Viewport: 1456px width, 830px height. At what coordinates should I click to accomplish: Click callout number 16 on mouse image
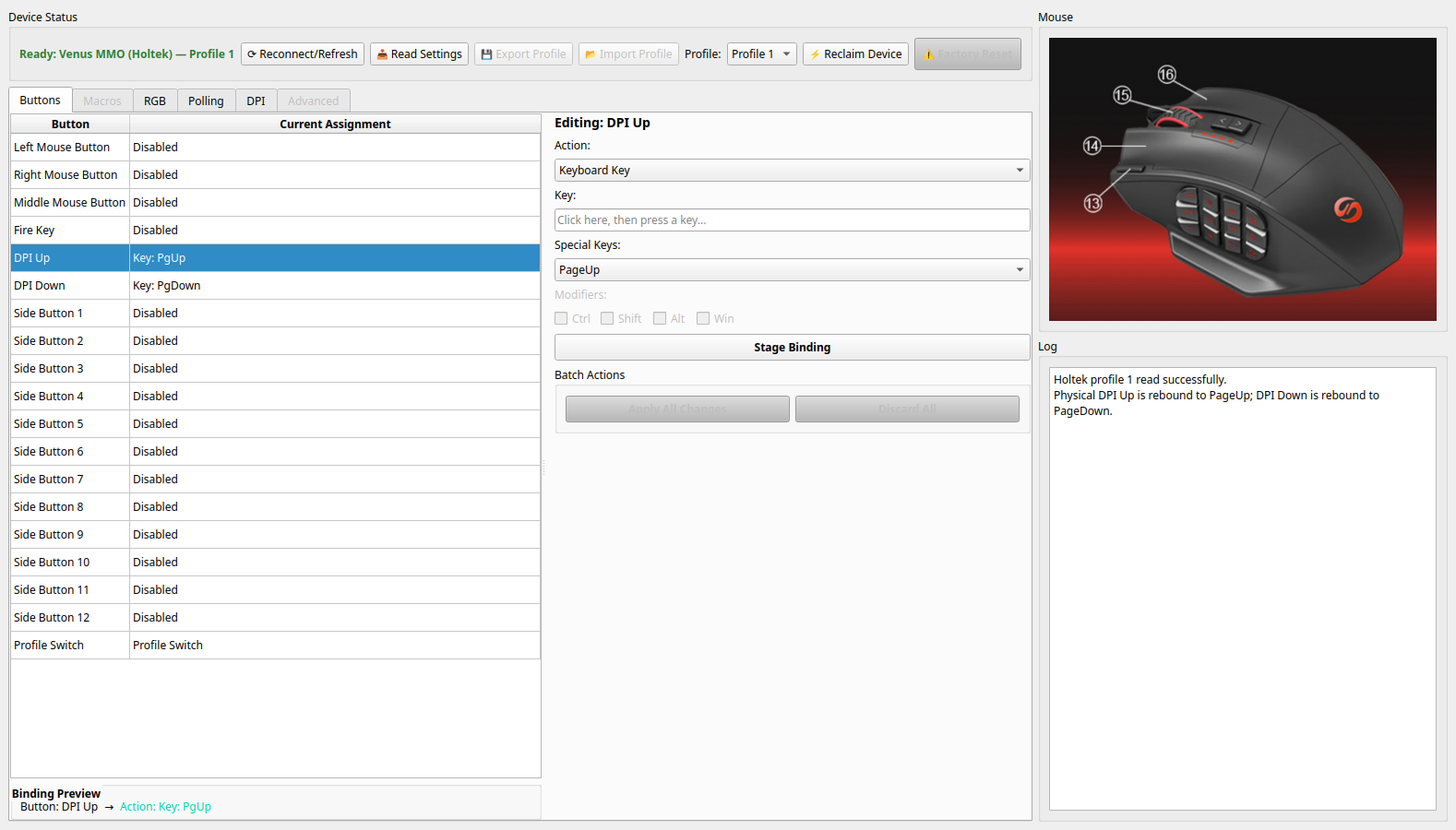(x=1167, y=75)
